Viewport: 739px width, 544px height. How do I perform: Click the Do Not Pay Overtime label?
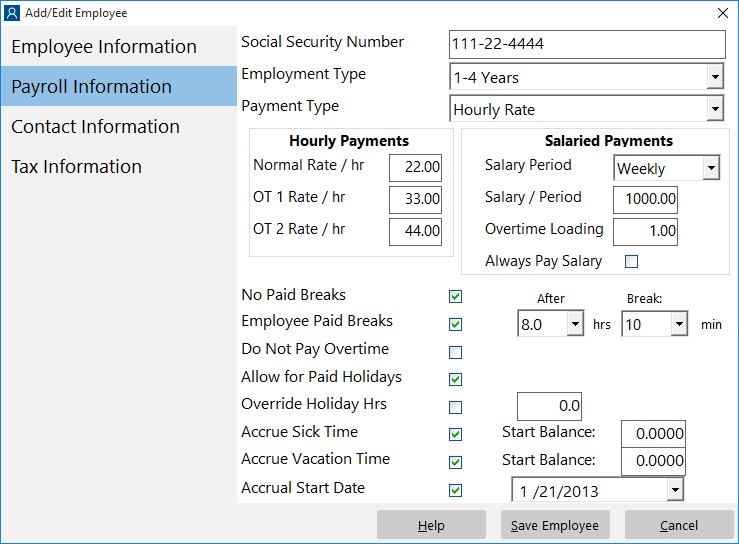[315, 349]
